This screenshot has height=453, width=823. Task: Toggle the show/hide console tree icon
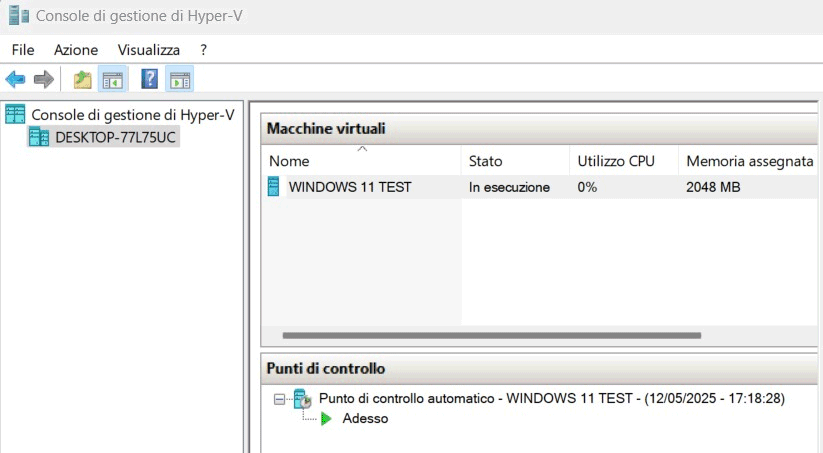pyautogui.click(x=113, y=79)
